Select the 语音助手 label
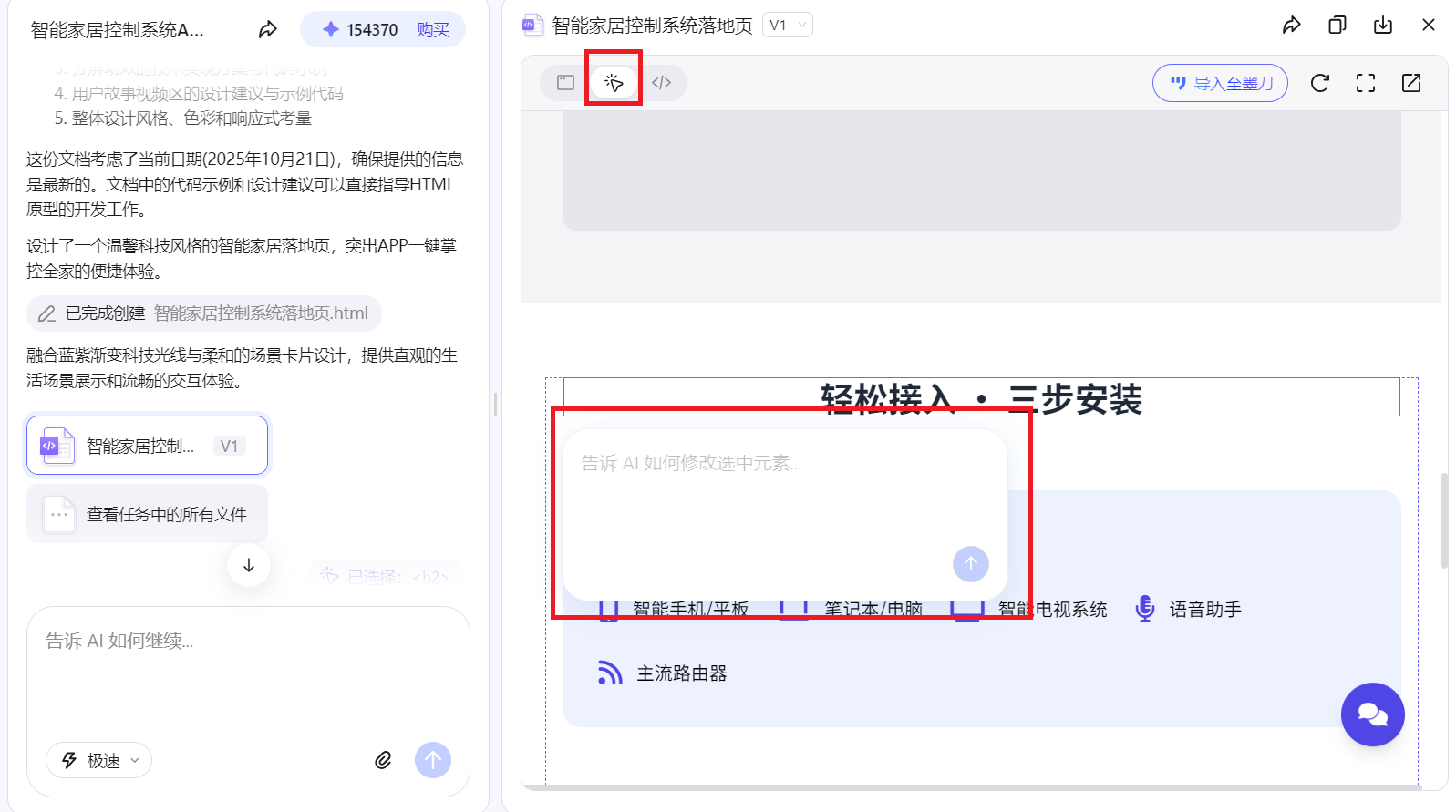Viewport: 1456px width, 812px height. pyautogui.click(x=1205, y=610)
